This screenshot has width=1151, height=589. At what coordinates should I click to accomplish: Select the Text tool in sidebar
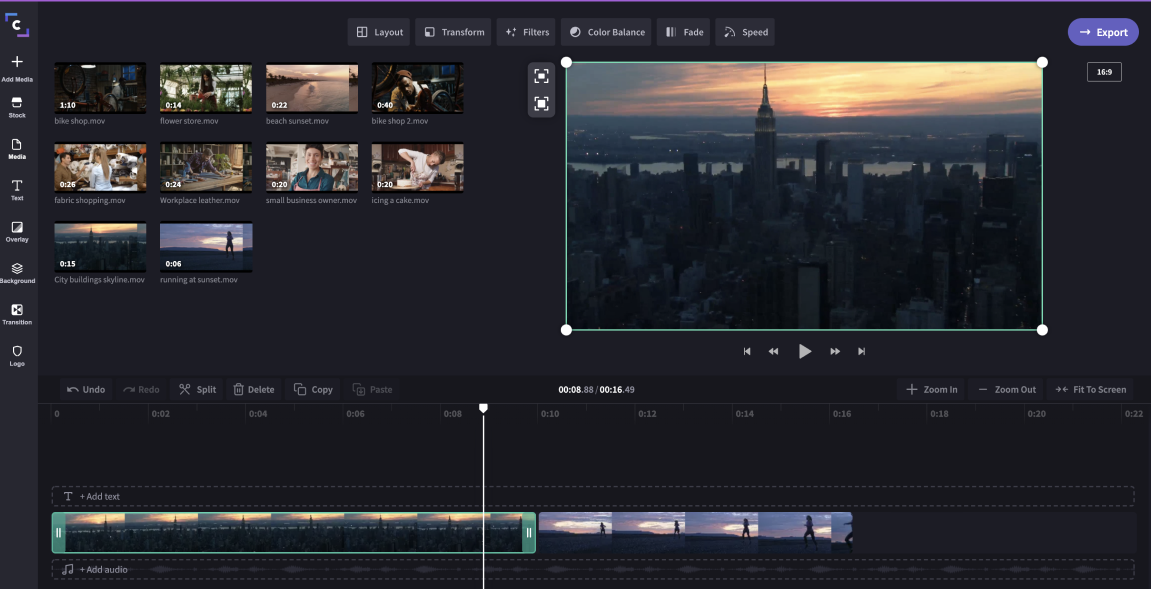17,190
